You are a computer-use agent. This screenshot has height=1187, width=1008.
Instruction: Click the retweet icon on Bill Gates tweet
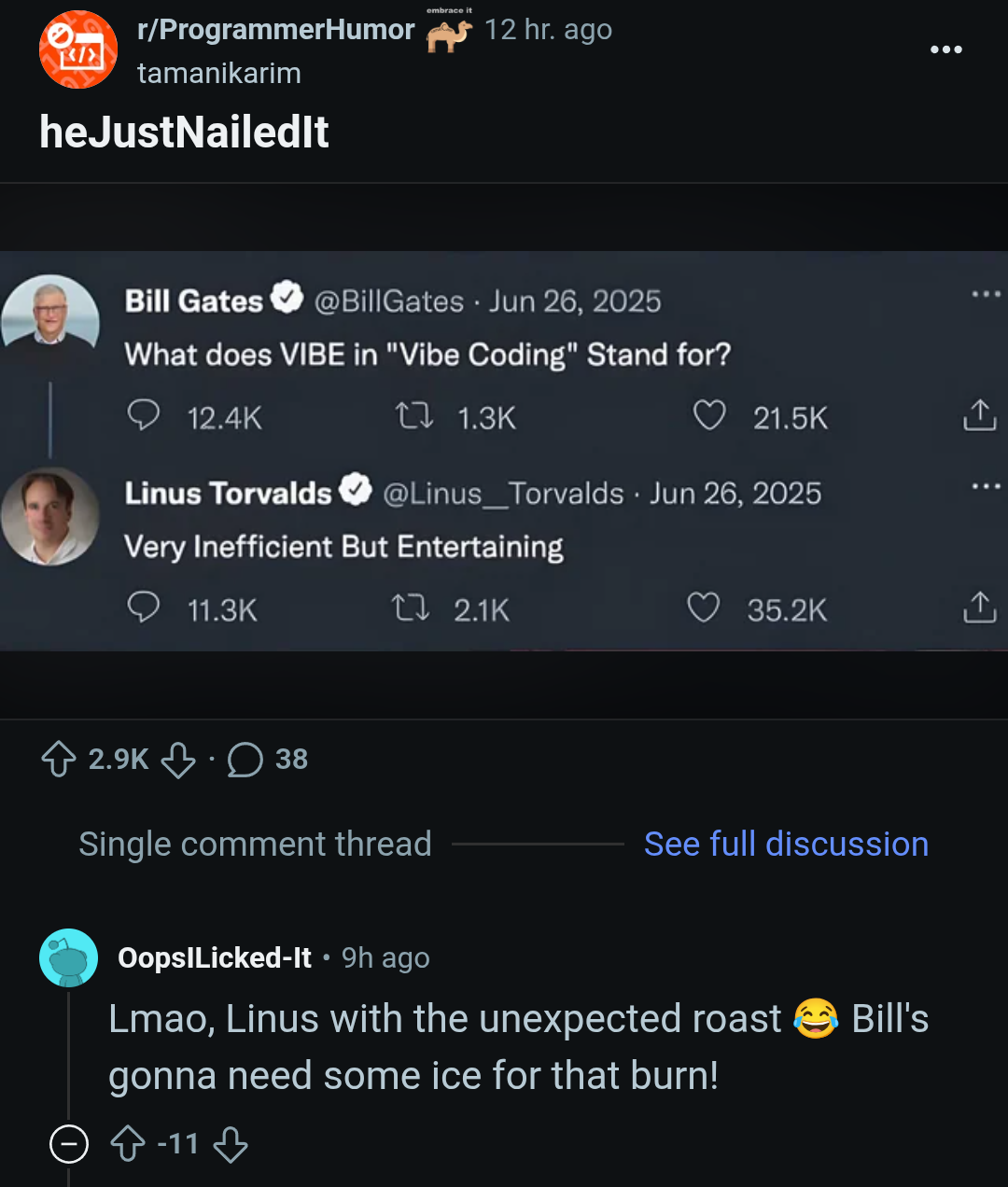[x=414, y=415]
